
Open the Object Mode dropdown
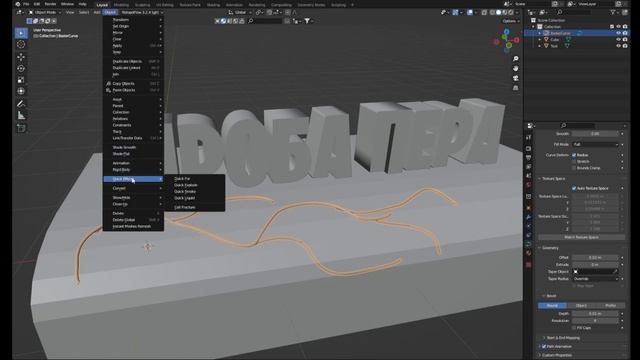click(x=44, y=13)
